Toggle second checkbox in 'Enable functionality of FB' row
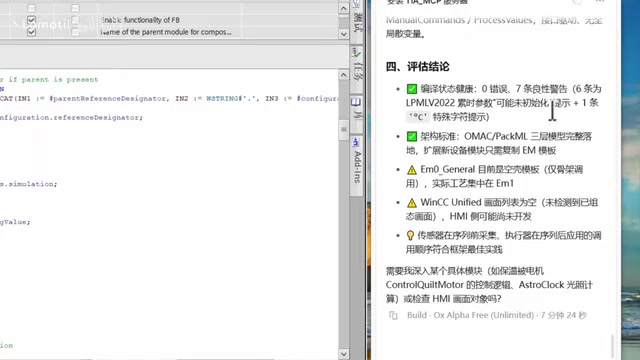 point(75,20)
